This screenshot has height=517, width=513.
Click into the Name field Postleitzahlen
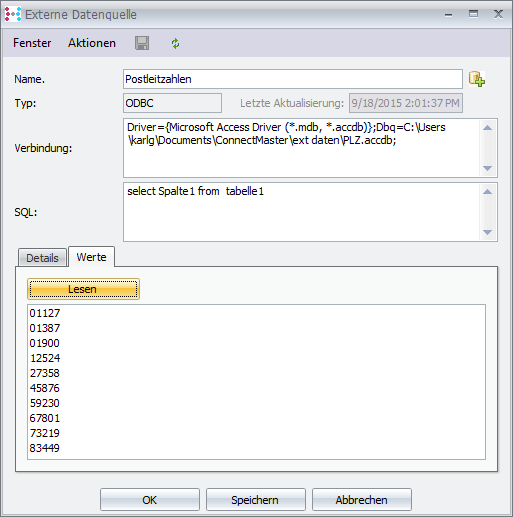click(x=293, y=79)
